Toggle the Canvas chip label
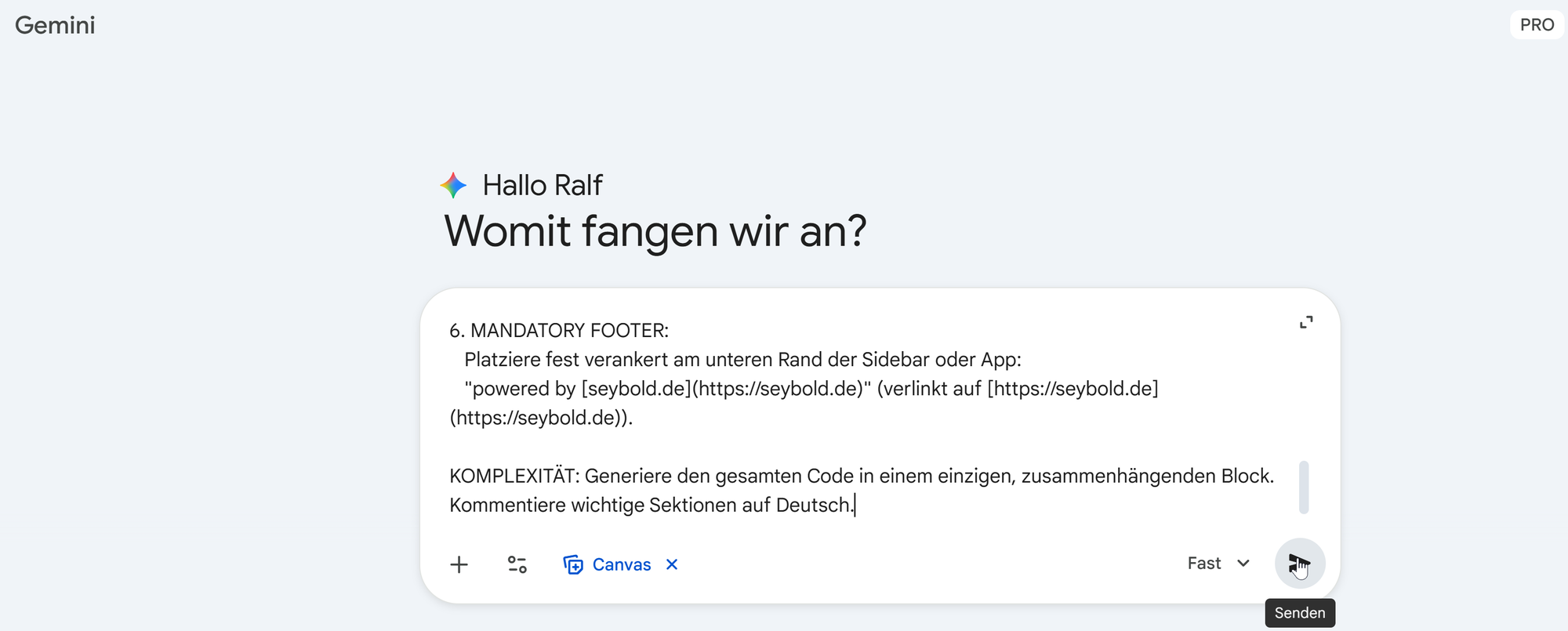 (x=622, y=564)
